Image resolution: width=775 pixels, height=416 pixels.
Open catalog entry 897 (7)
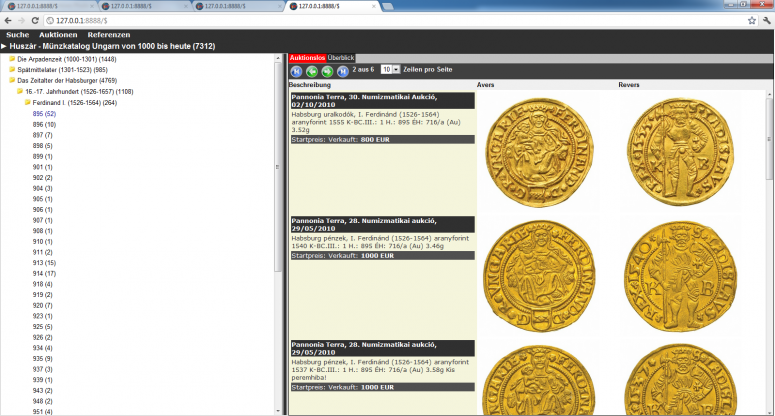pyautogui.click(x=43, y=135)
